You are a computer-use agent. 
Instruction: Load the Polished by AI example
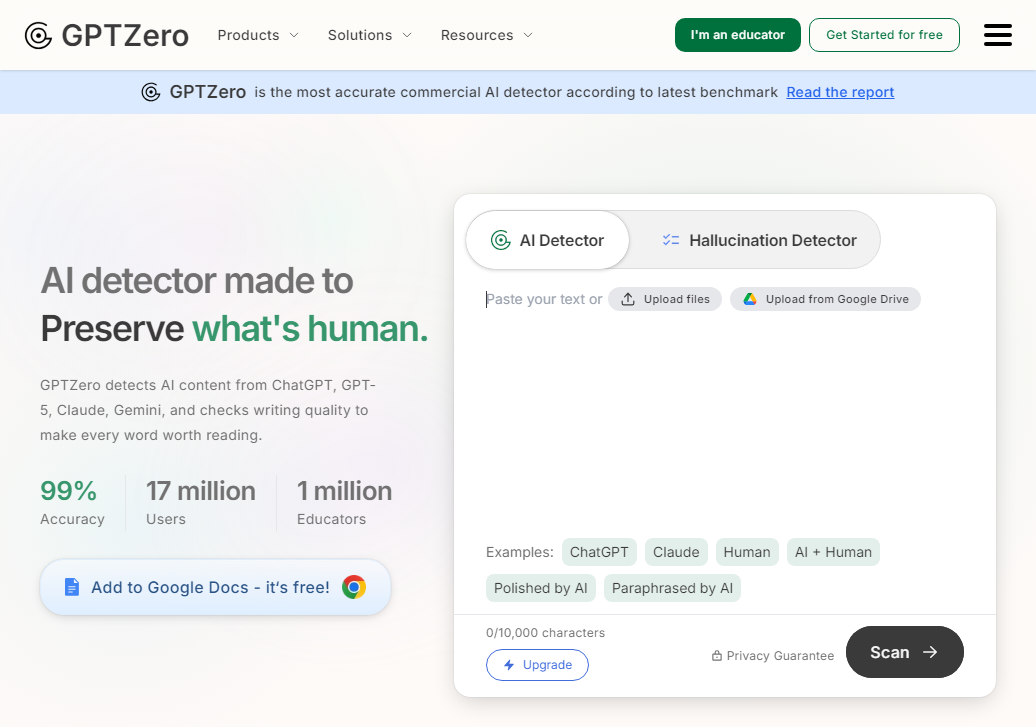pyautogui.click(x=540, y=588)
